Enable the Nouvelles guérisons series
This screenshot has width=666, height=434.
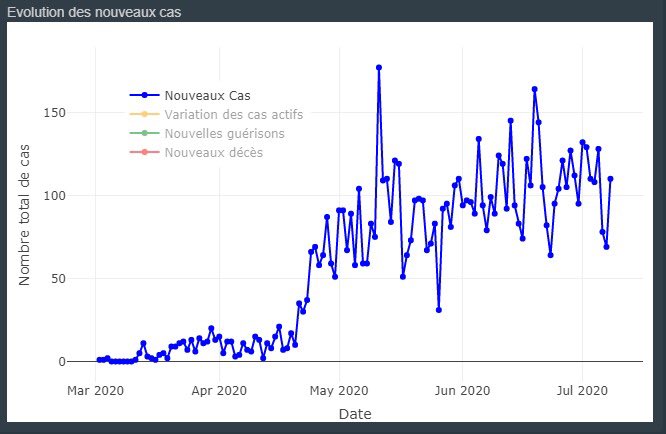point(224,133)
